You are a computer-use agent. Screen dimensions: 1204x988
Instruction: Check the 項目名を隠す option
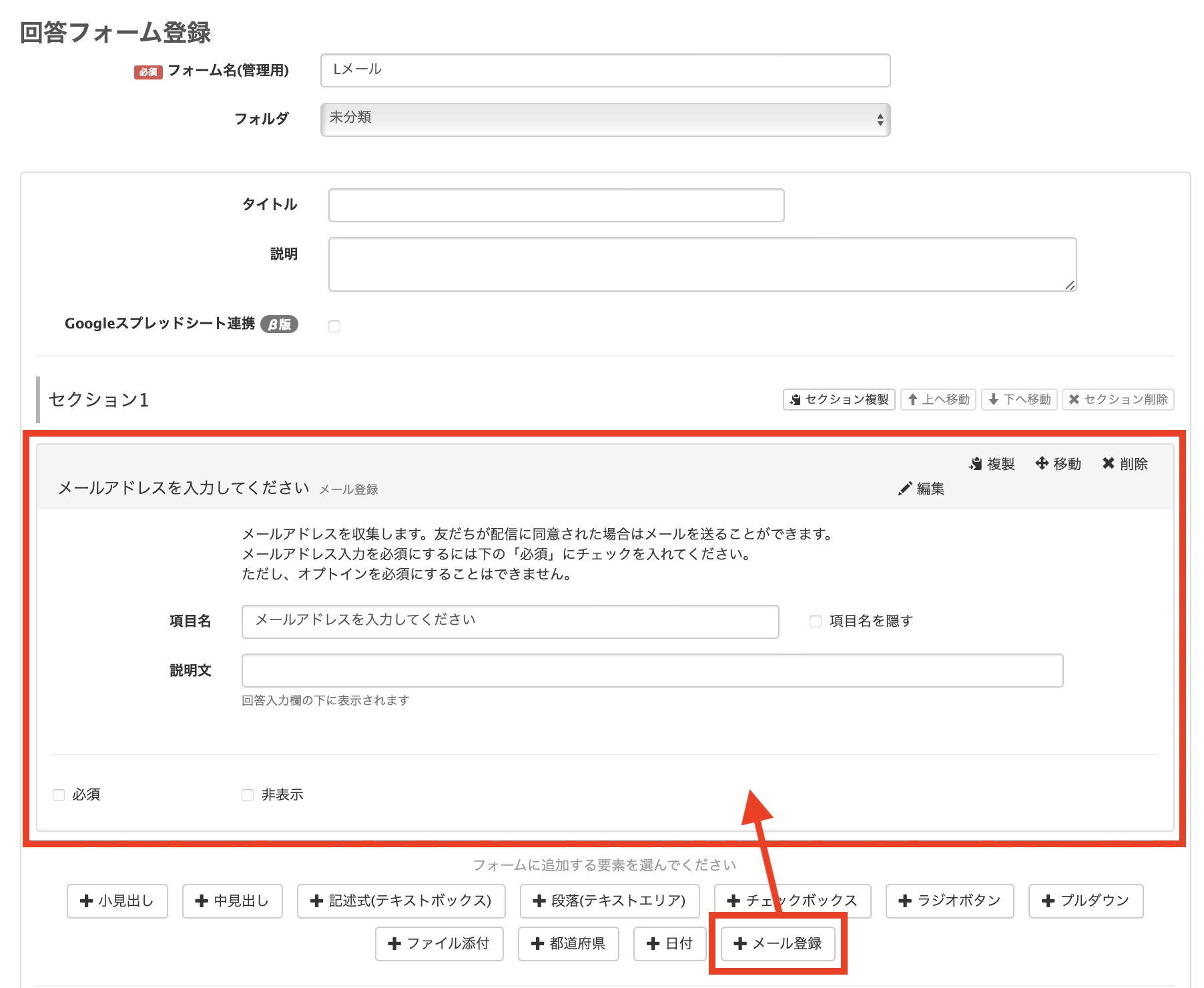coord(815,622)
